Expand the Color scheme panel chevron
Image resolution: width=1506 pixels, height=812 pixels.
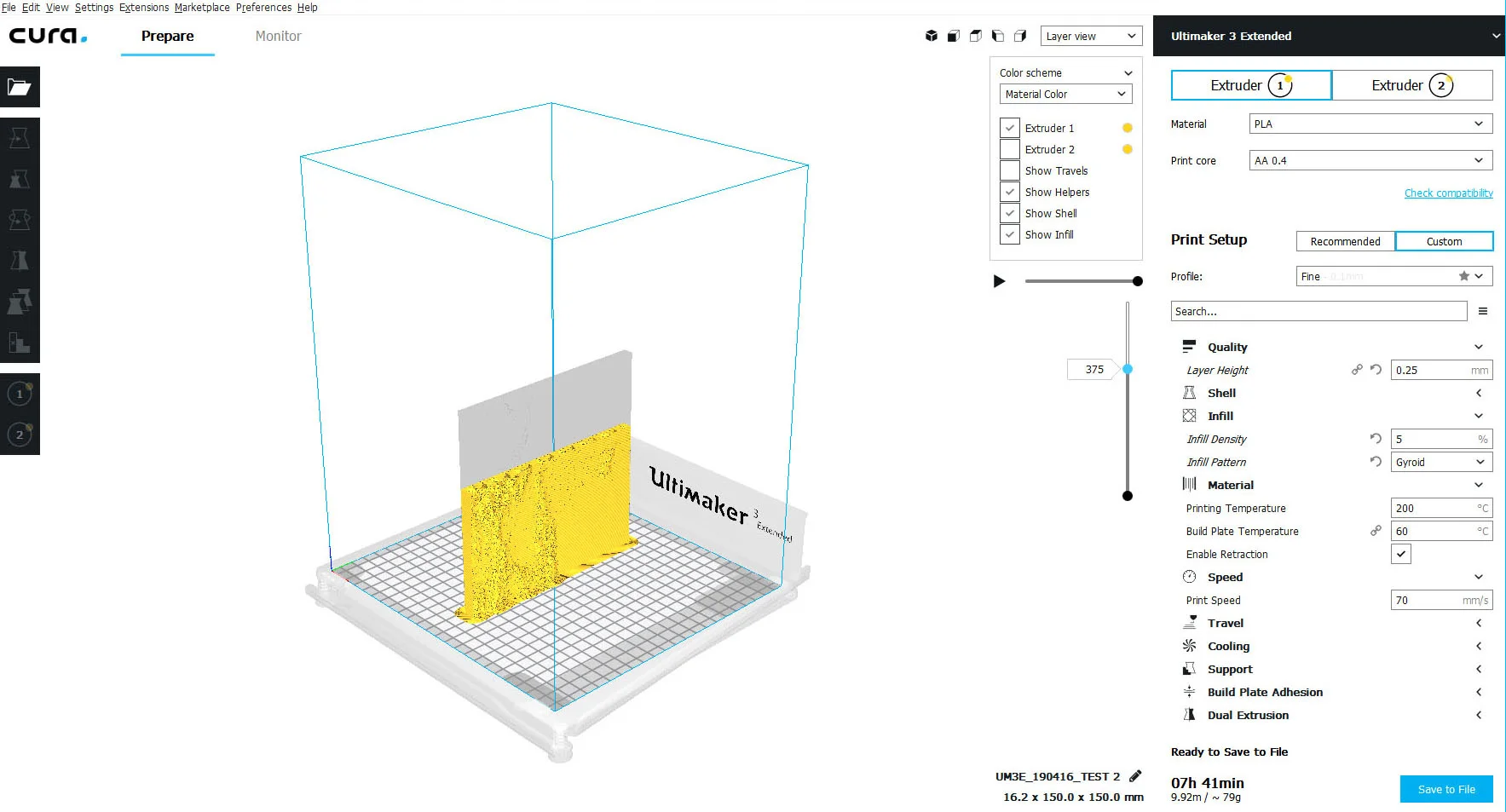pos(1128,73)
